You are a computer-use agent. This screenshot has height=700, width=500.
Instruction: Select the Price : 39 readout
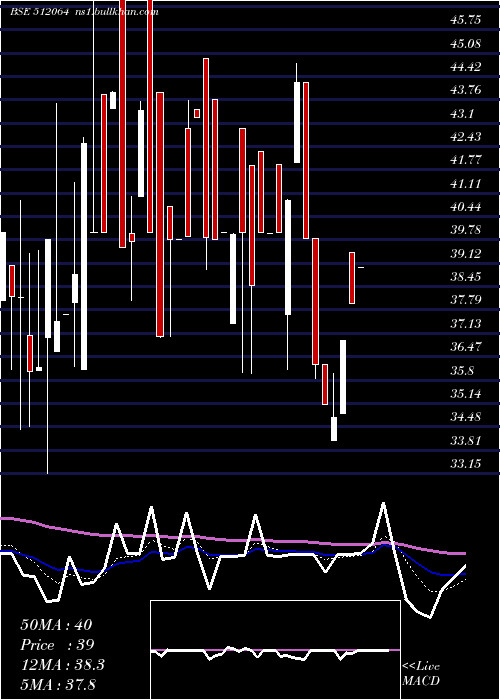tap(57, 645)
